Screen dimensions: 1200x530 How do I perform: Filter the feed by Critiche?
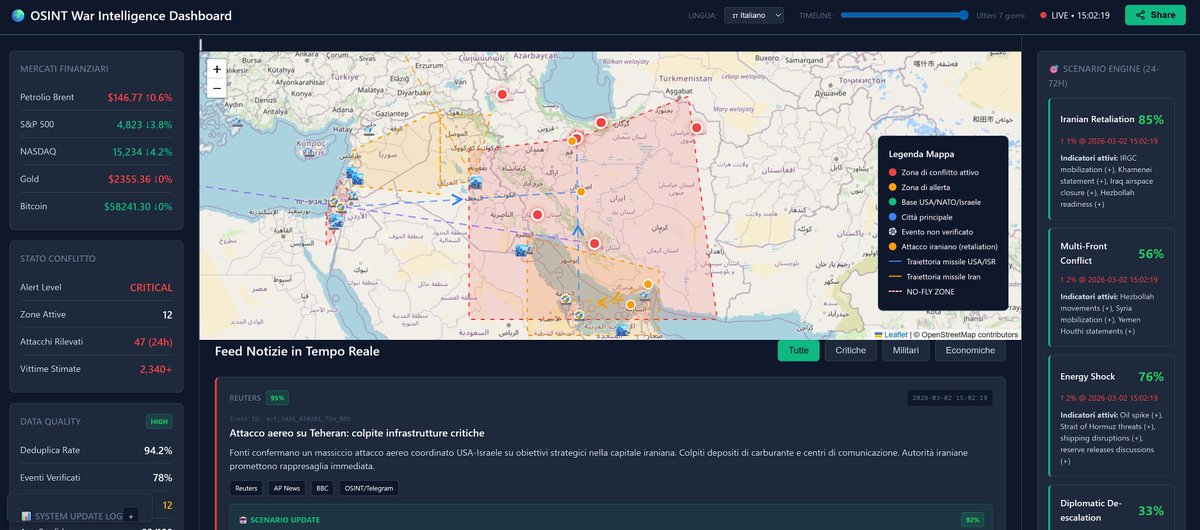click(851, 351)
